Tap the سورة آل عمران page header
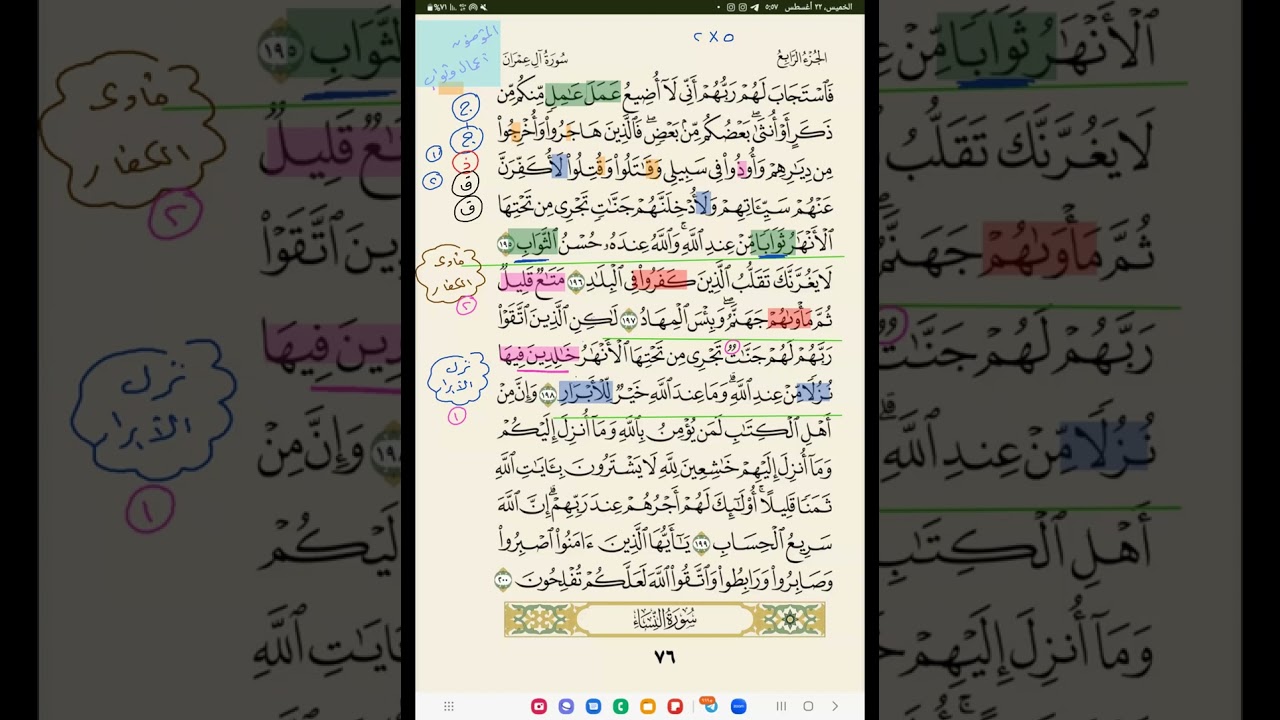This screenshot has height=720, width=1280. (x=535, y=59)
